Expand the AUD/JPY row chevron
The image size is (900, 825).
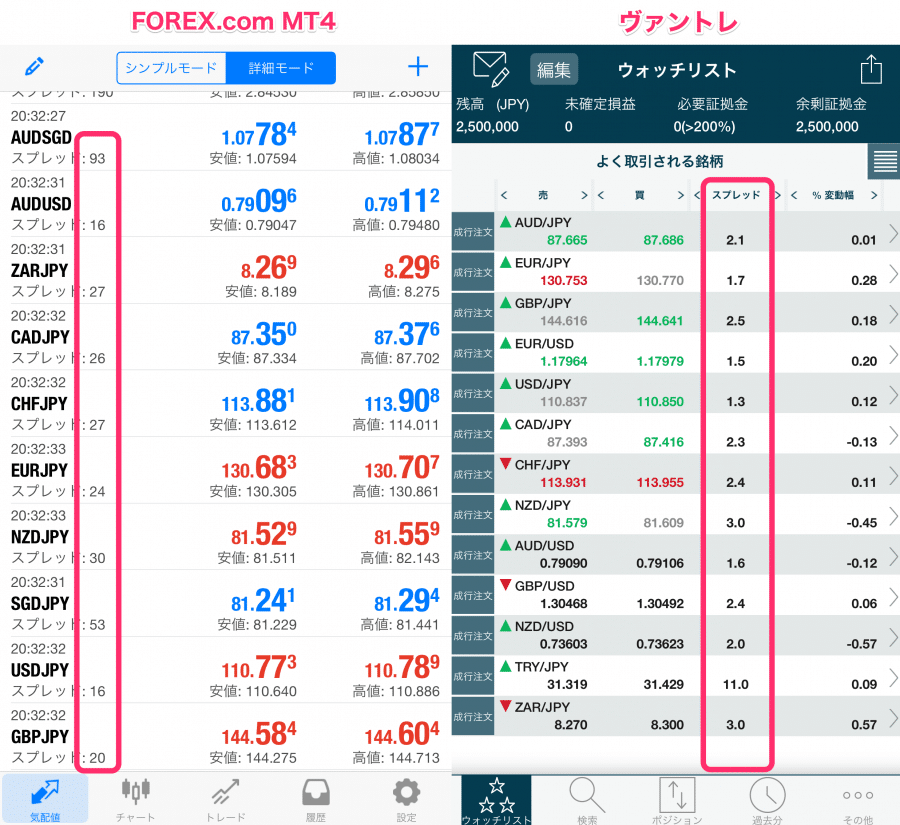click(x=893, y=233)
